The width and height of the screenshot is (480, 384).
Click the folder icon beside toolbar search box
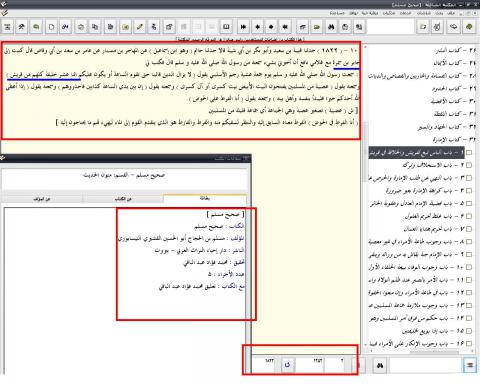click(x=423, y=27)
